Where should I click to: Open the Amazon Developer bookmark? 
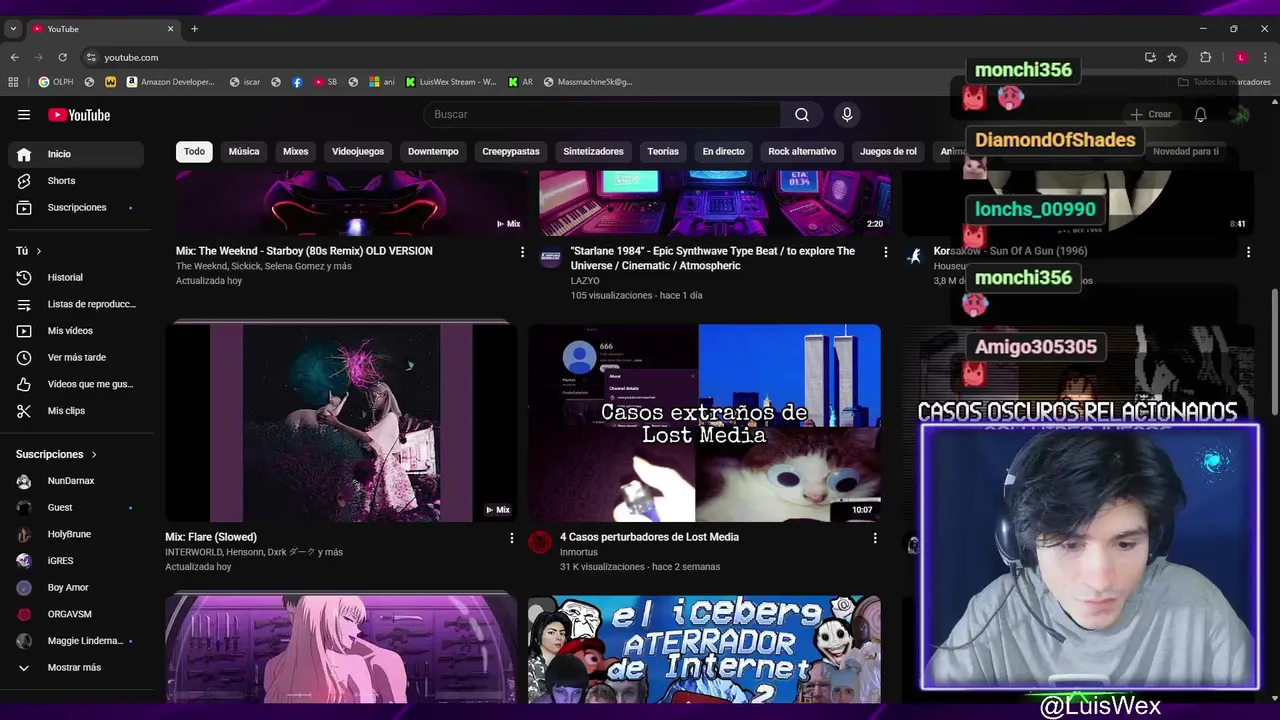pos(170,82)
